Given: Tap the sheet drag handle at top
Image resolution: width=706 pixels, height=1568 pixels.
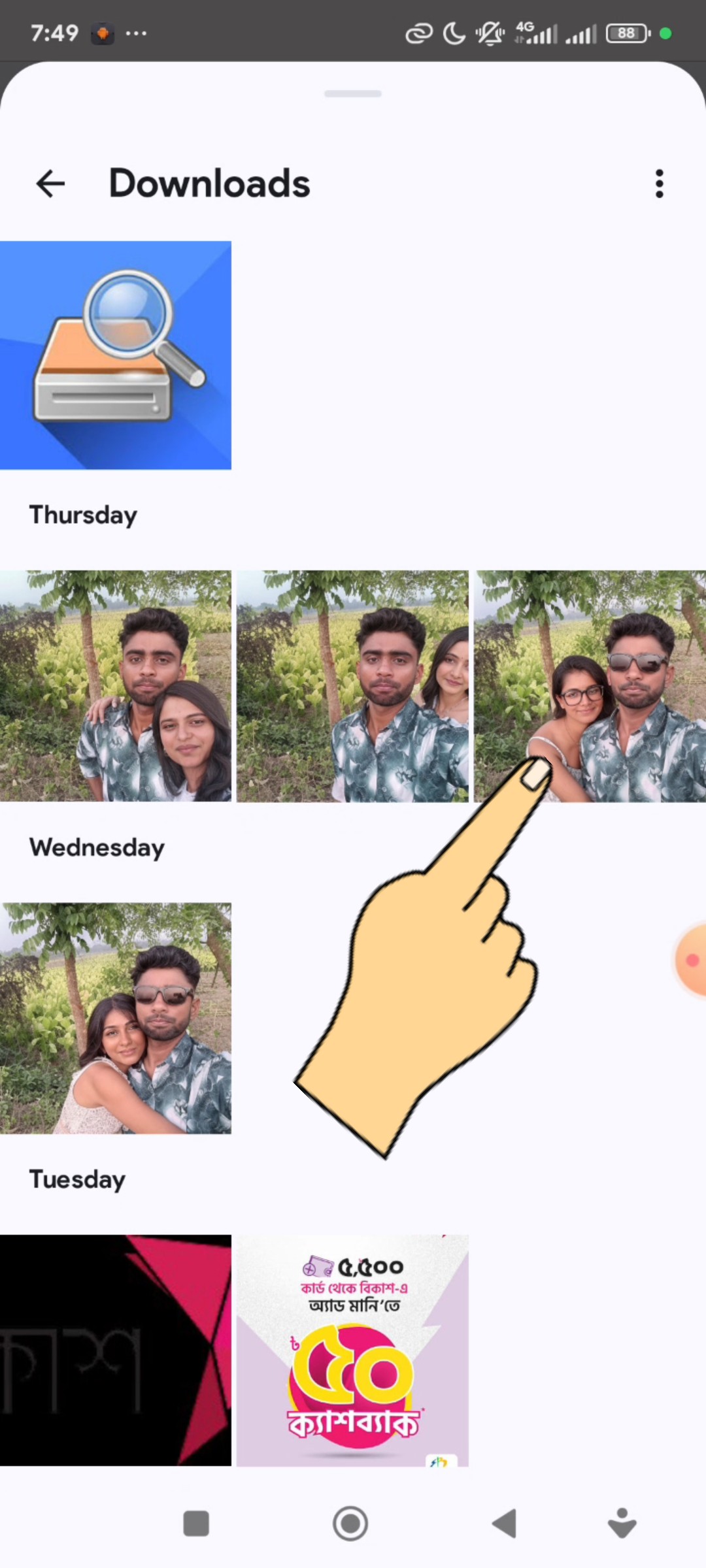Looking at the screenshot, I should point(352,94).
